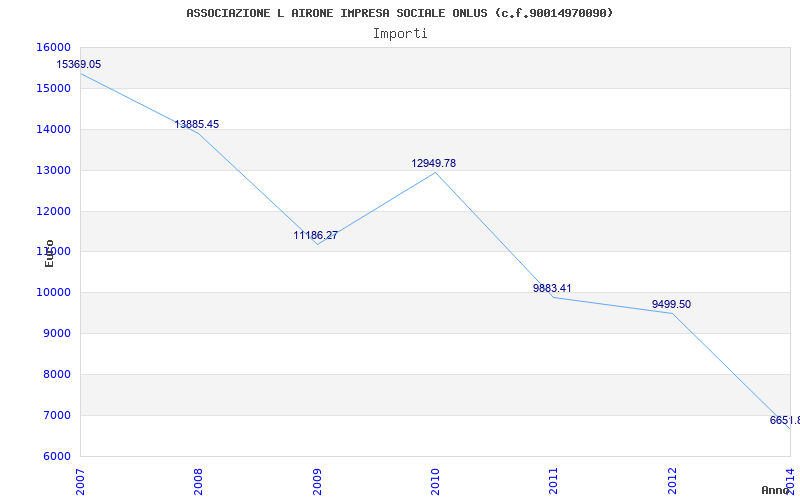
Task: Click the 9883.41 data label
Action: coord(552,288)
